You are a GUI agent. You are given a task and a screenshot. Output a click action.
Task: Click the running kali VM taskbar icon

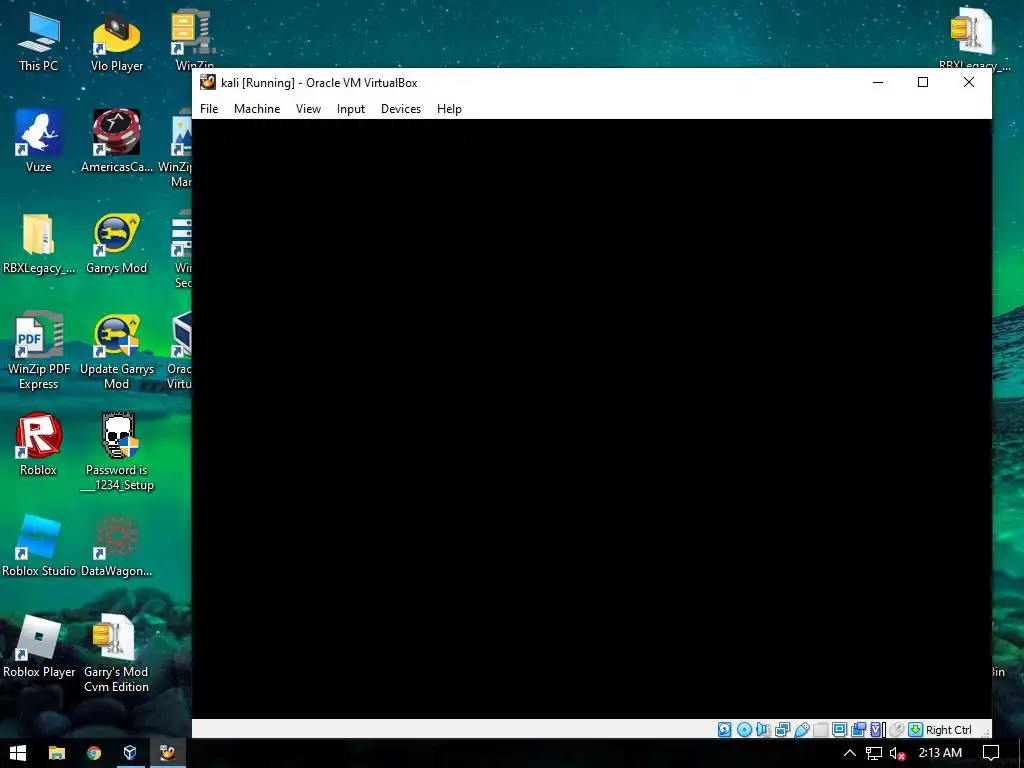(x=167, y=753)
